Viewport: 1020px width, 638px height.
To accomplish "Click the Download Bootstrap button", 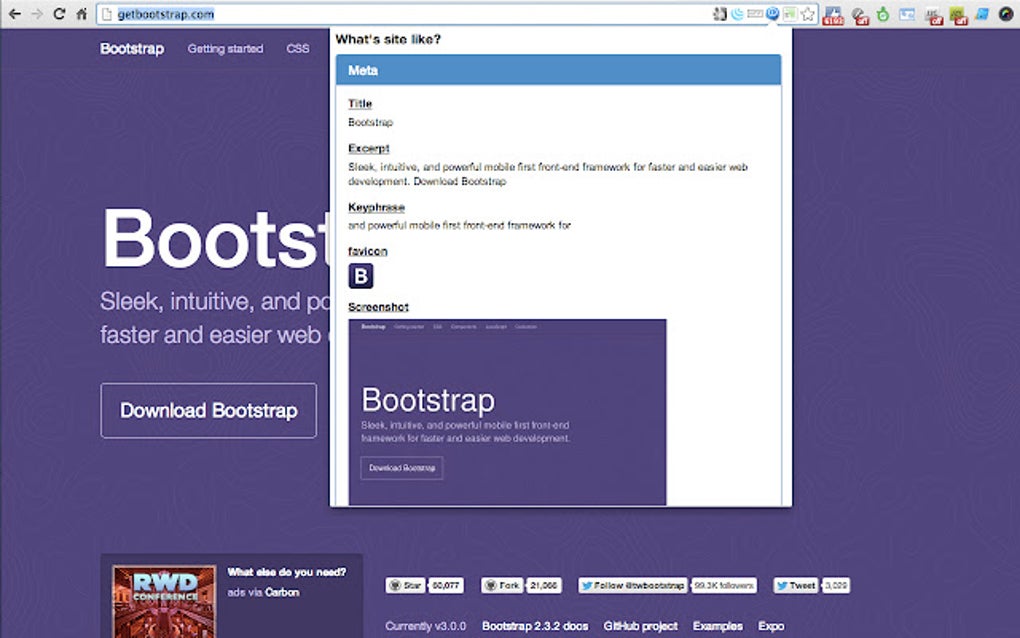I will (208, 410).
